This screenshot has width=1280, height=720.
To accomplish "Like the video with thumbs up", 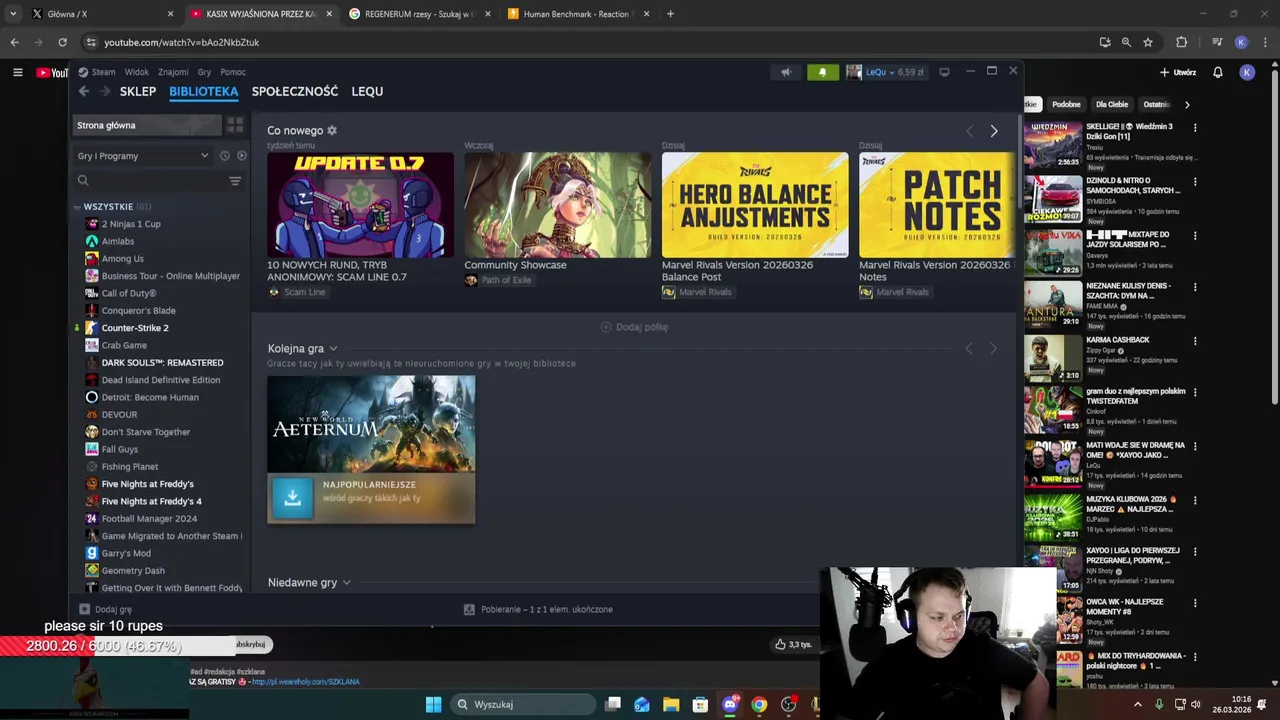I will point(780,644).
